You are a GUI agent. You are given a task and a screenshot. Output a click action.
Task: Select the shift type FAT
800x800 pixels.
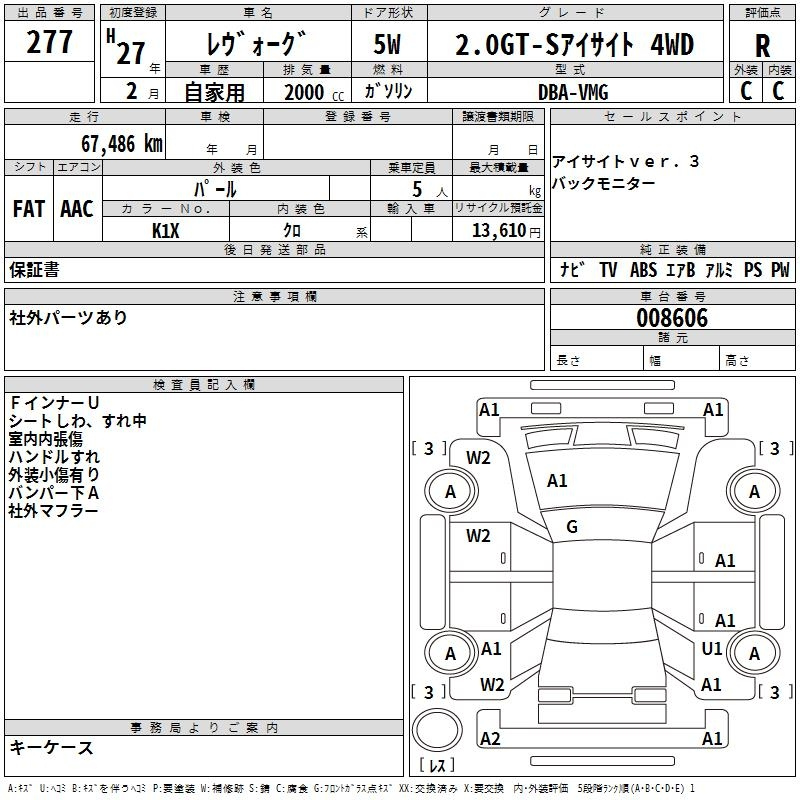29,209
